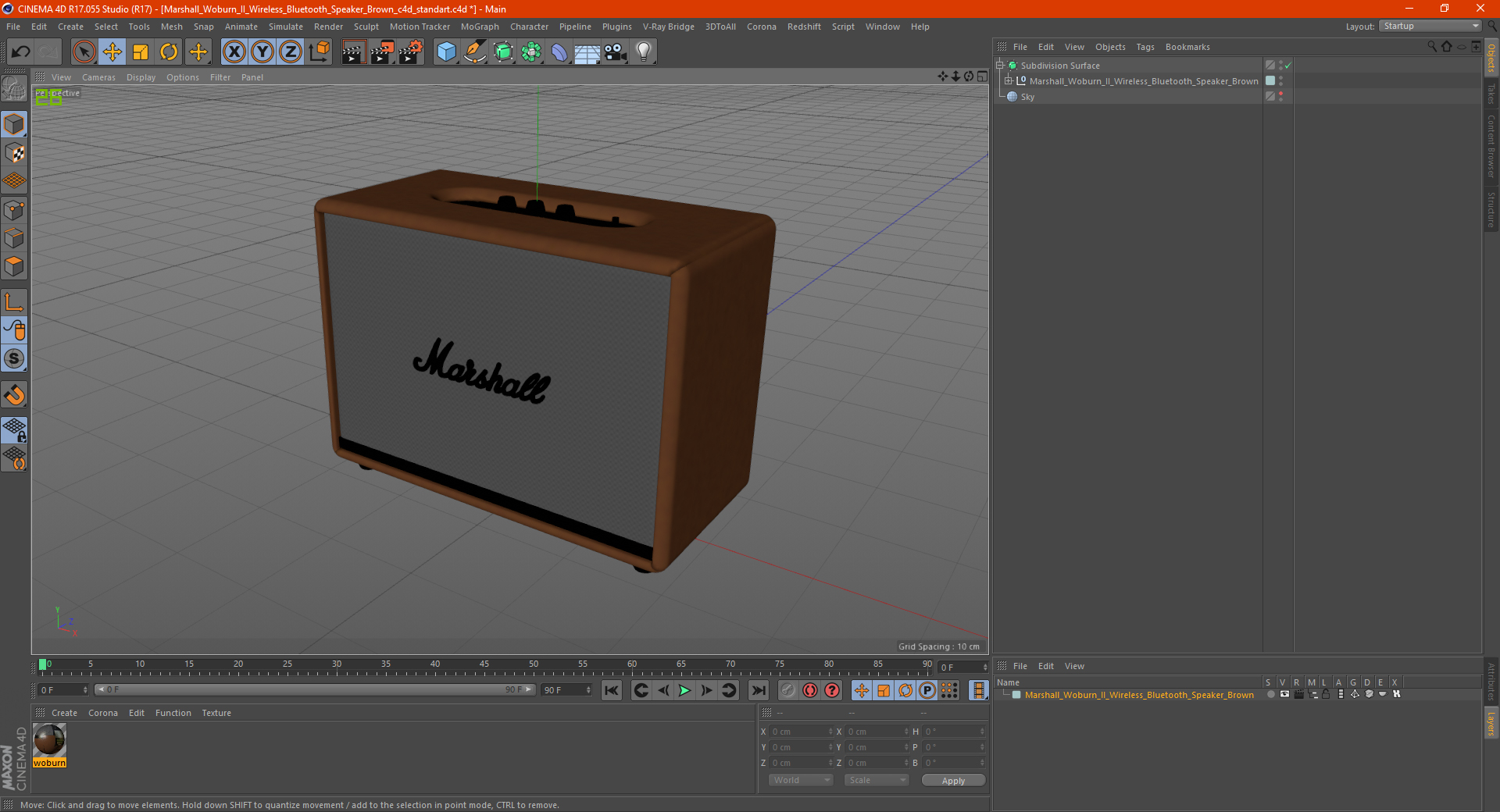This screenshot has height=812, width=1500.
Task: Add a Floor environment object
Action: pos(587,52)
